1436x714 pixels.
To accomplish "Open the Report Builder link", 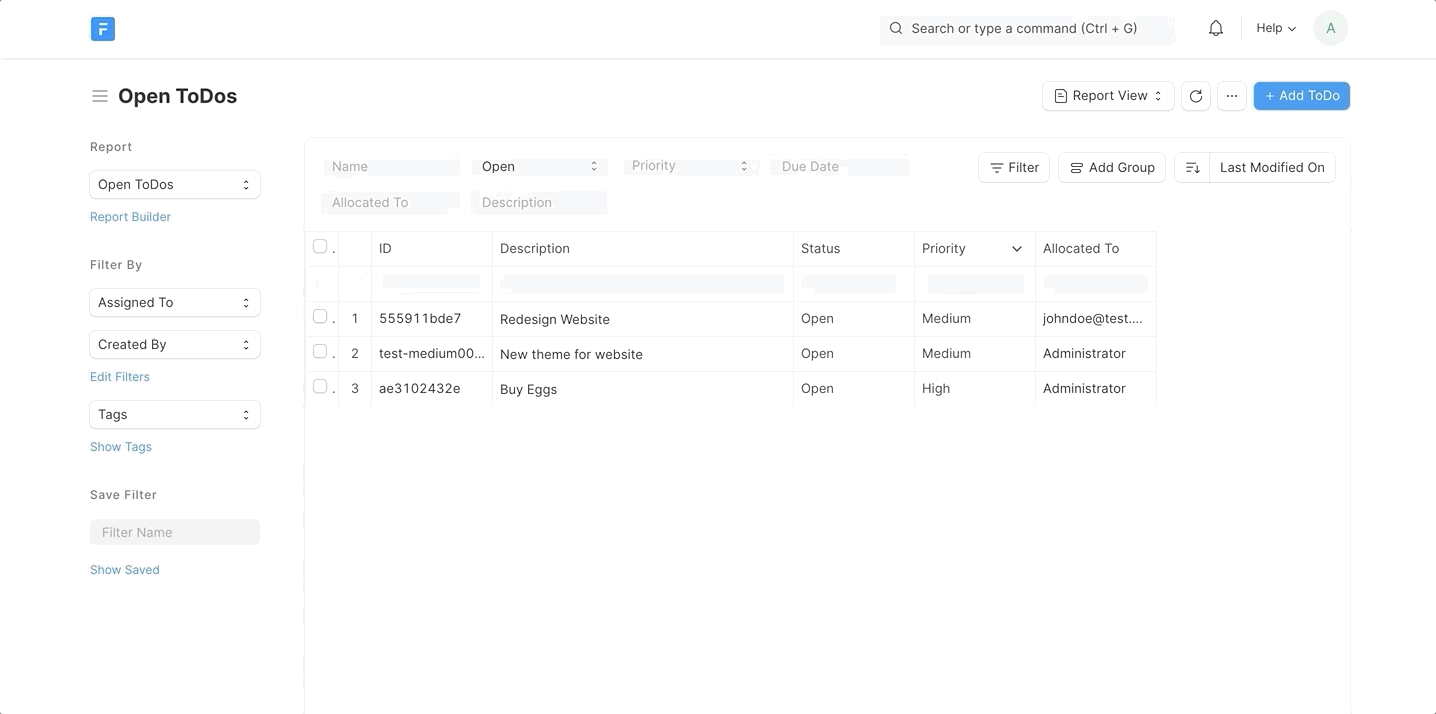I will (130, 216).
